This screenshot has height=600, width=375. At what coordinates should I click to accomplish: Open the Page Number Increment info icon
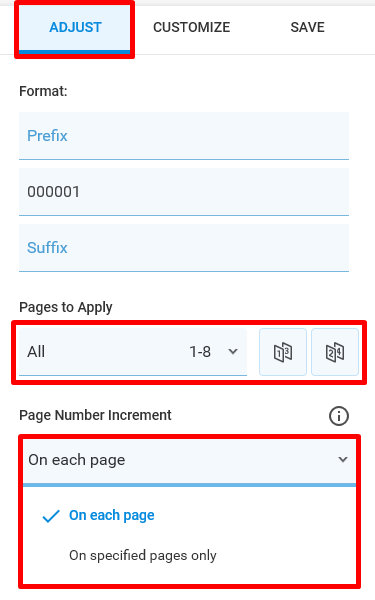pyautogui.click(x=339, y=416)
